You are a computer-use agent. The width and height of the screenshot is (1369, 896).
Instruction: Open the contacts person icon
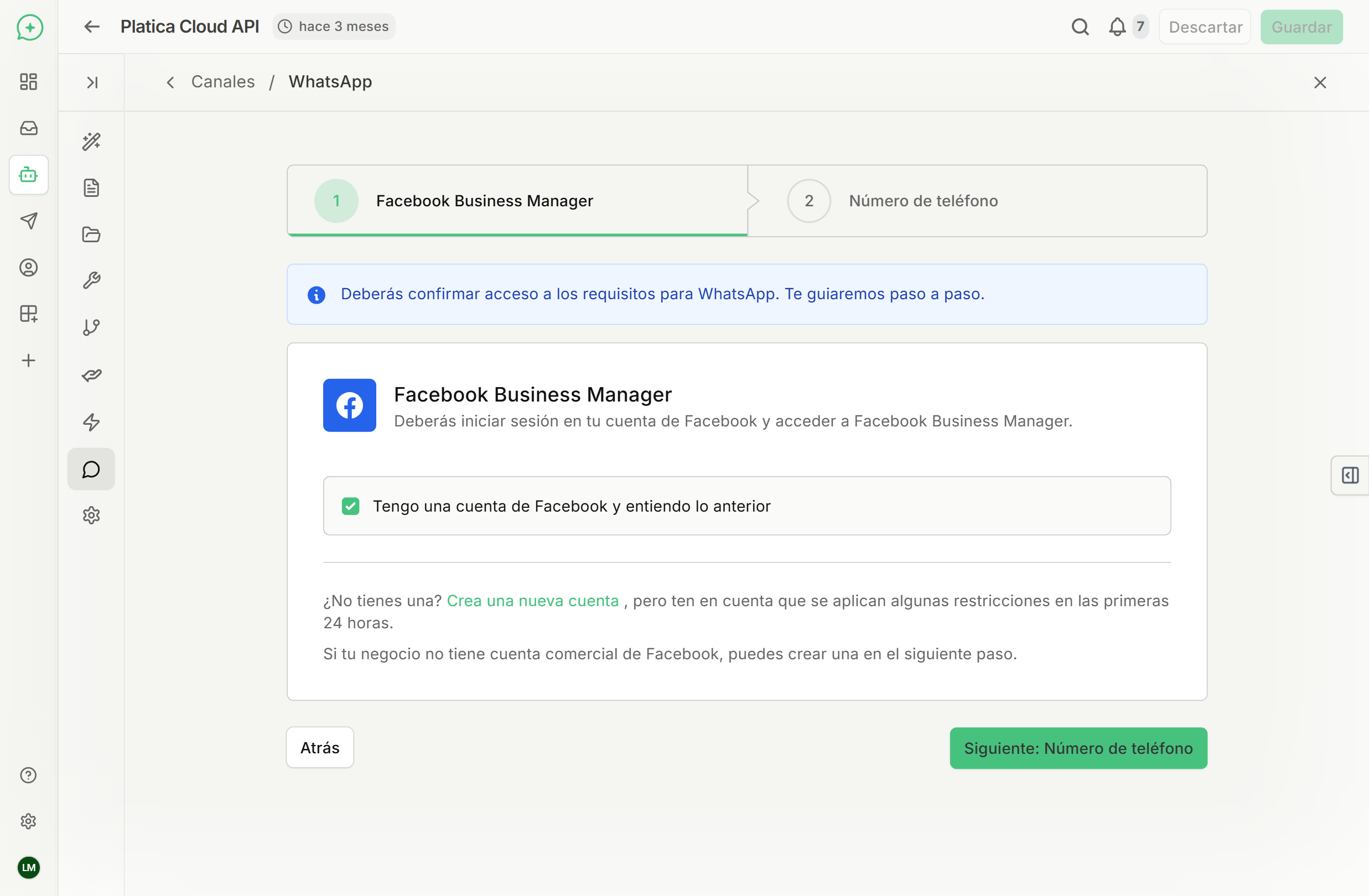28,268
